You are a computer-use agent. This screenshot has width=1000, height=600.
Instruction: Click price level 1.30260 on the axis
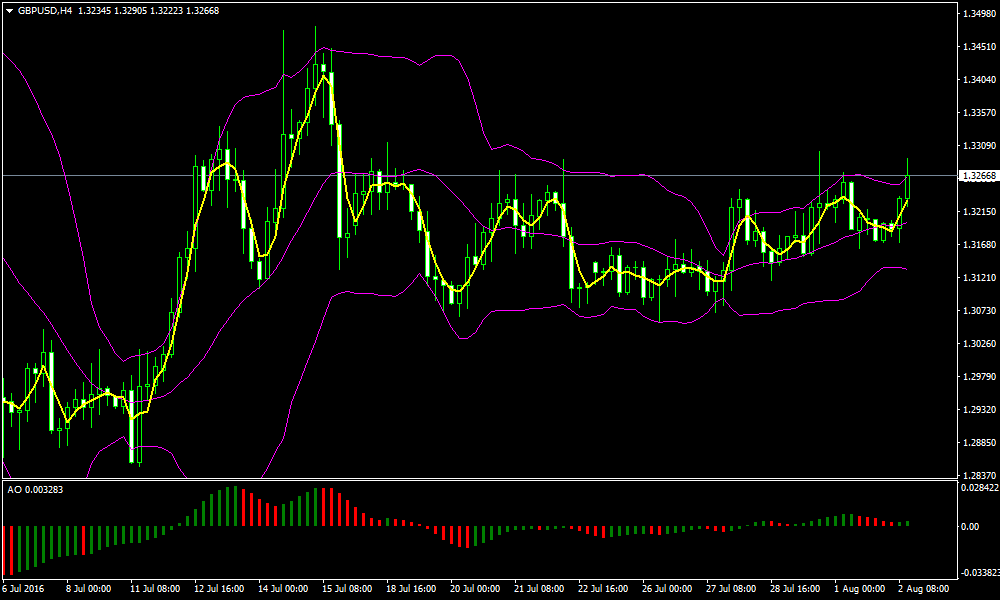click(x=979, y=344)
